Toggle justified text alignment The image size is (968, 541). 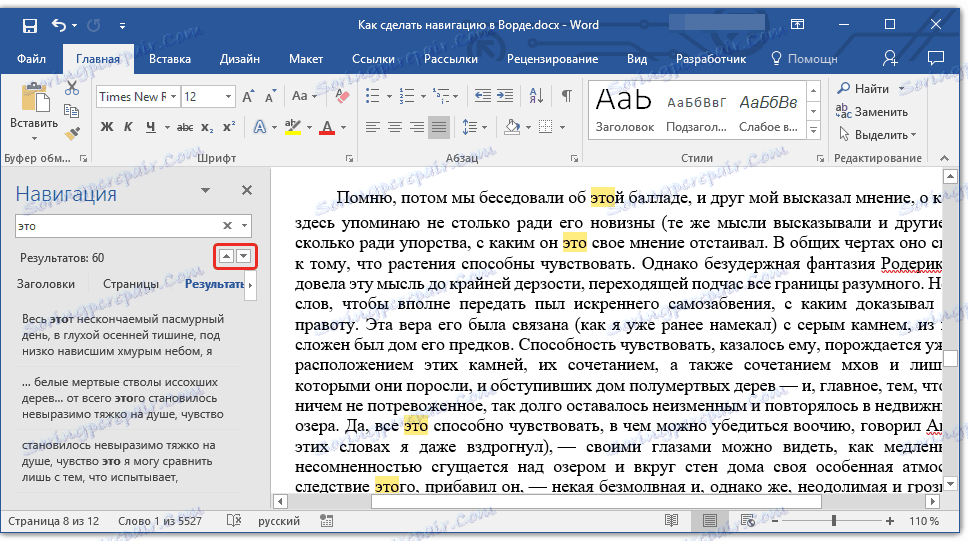(439, 127)
